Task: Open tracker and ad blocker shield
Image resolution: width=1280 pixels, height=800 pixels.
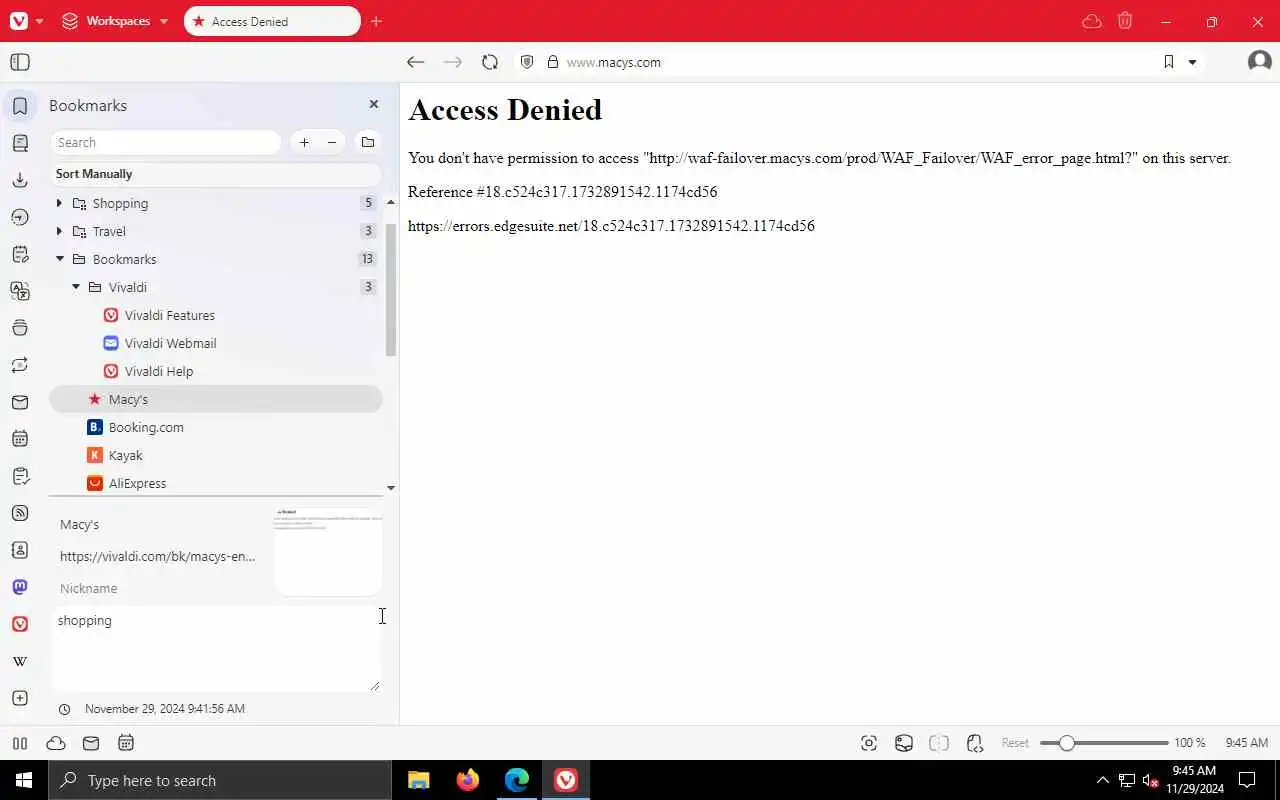Action: click(527, 62)
